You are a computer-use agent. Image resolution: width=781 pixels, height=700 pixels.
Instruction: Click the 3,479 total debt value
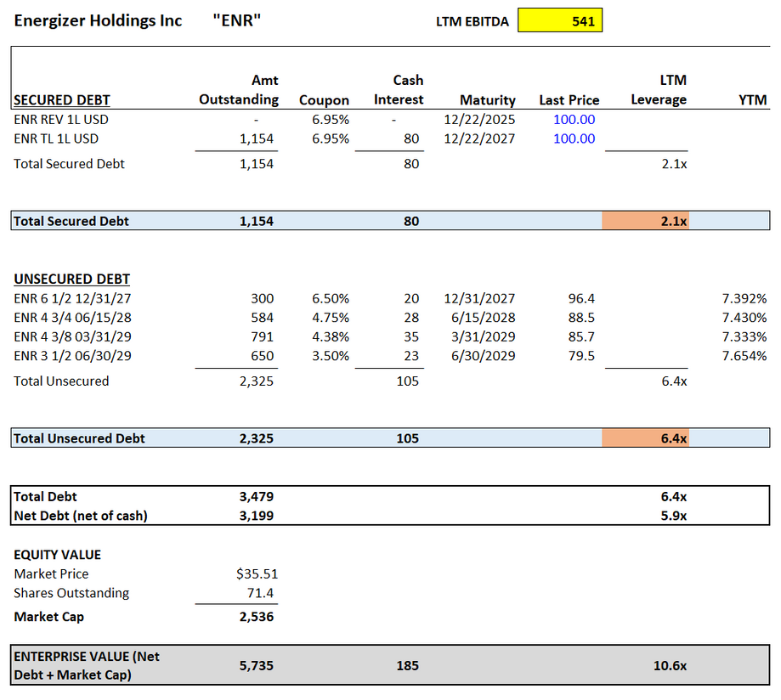click(256, 497)
